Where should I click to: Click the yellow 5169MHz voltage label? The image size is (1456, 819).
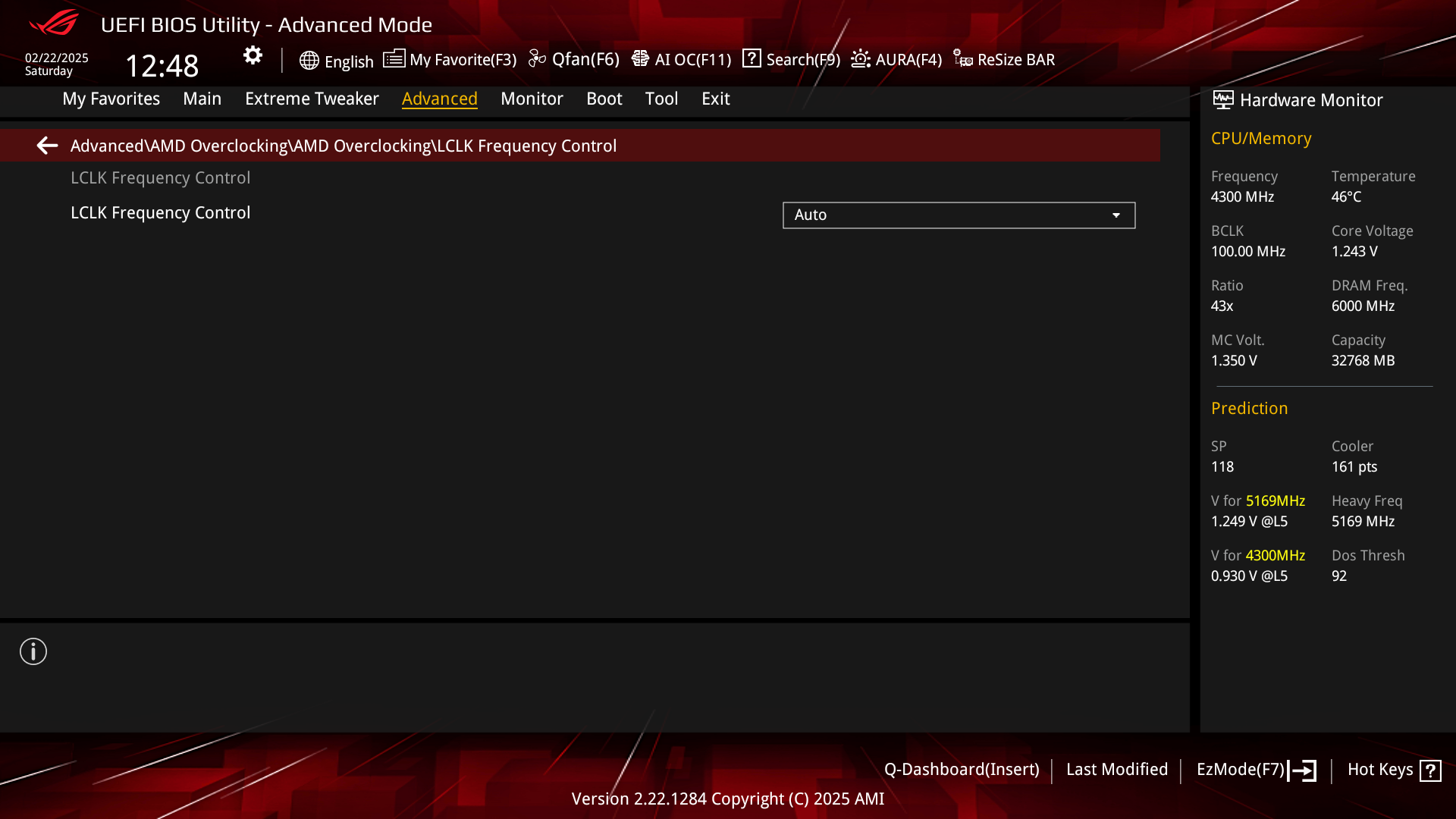[x=1276, y=501]
